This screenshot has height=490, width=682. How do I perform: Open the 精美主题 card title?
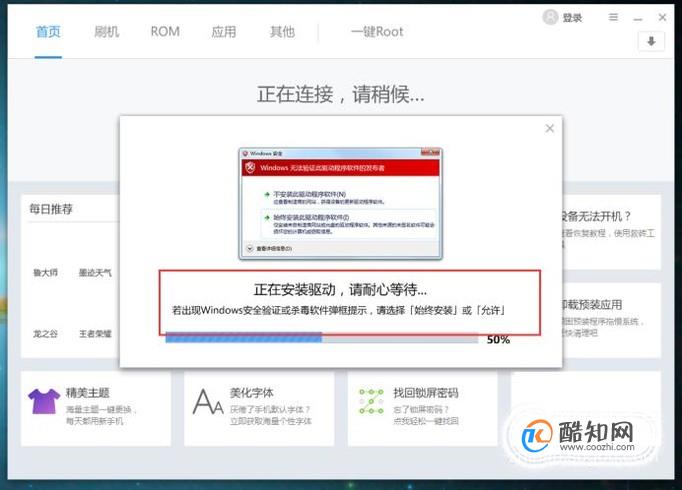[x=87, y=393]
